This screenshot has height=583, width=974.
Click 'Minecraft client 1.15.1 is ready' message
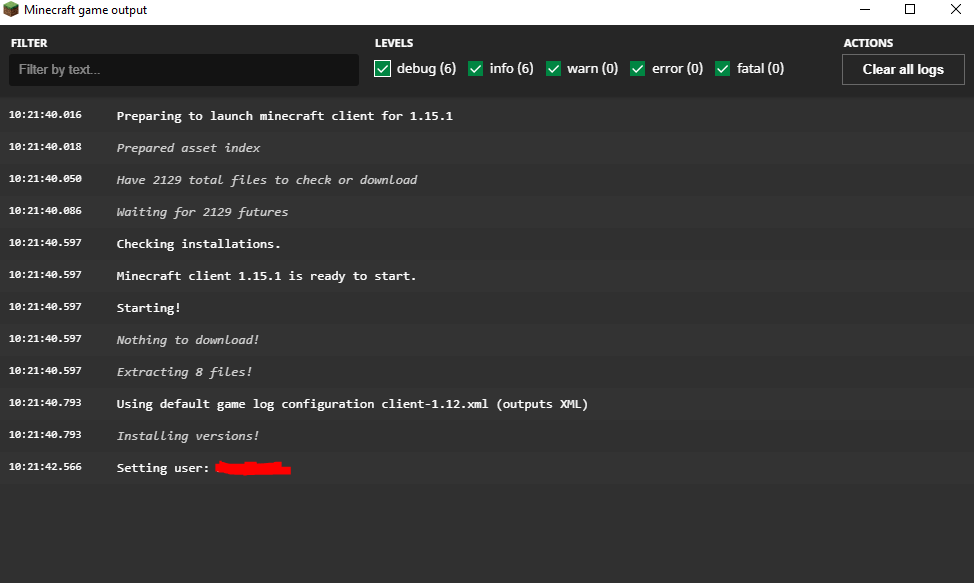click(266, 276)
